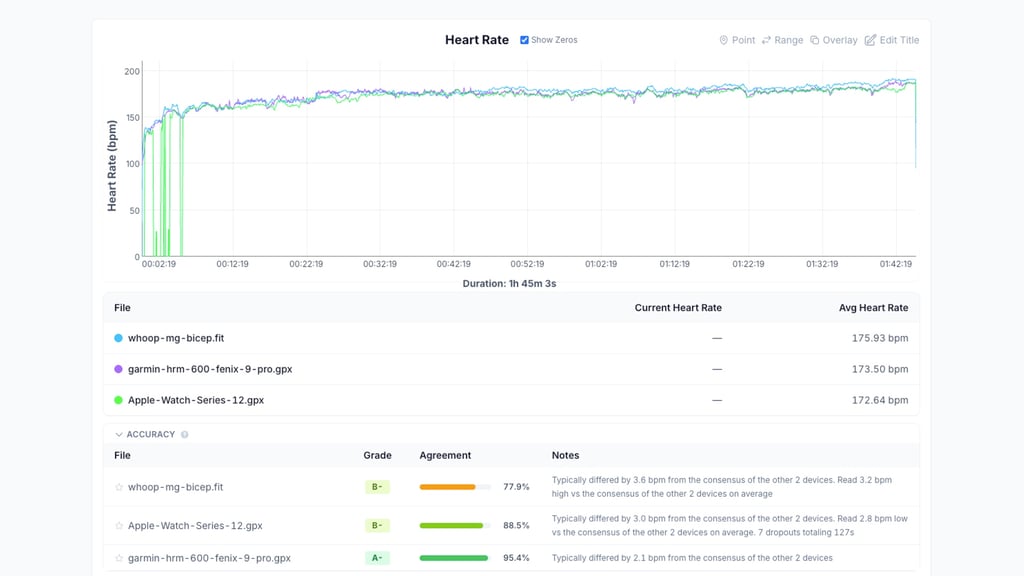Select whoop-mg-bicep.fit in the legend table
The width and height of the screenshot is (1024, 576).
(176, 338)
